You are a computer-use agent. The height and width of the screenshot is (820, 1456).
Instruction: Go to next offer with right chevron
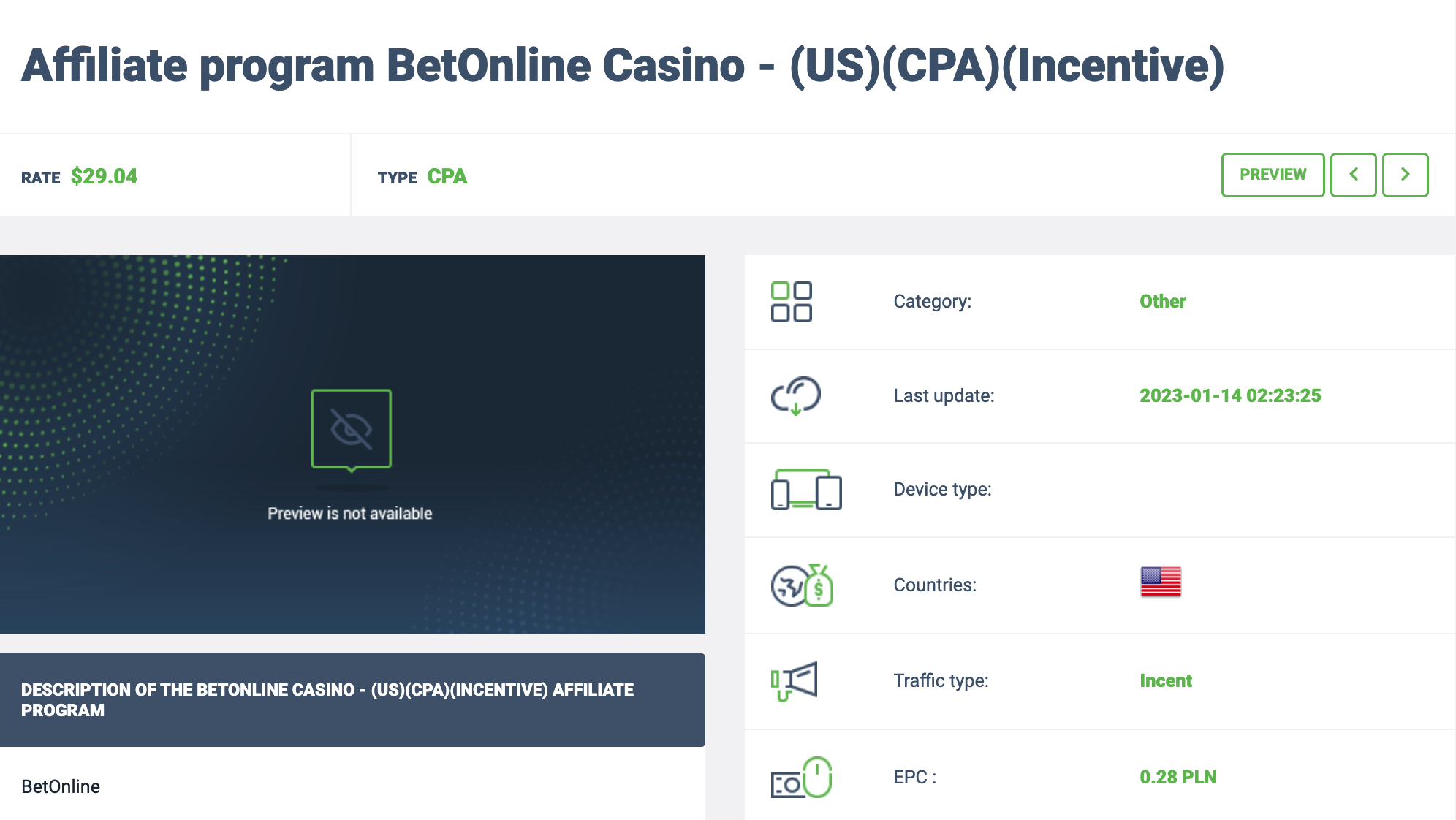[1405, 175]
